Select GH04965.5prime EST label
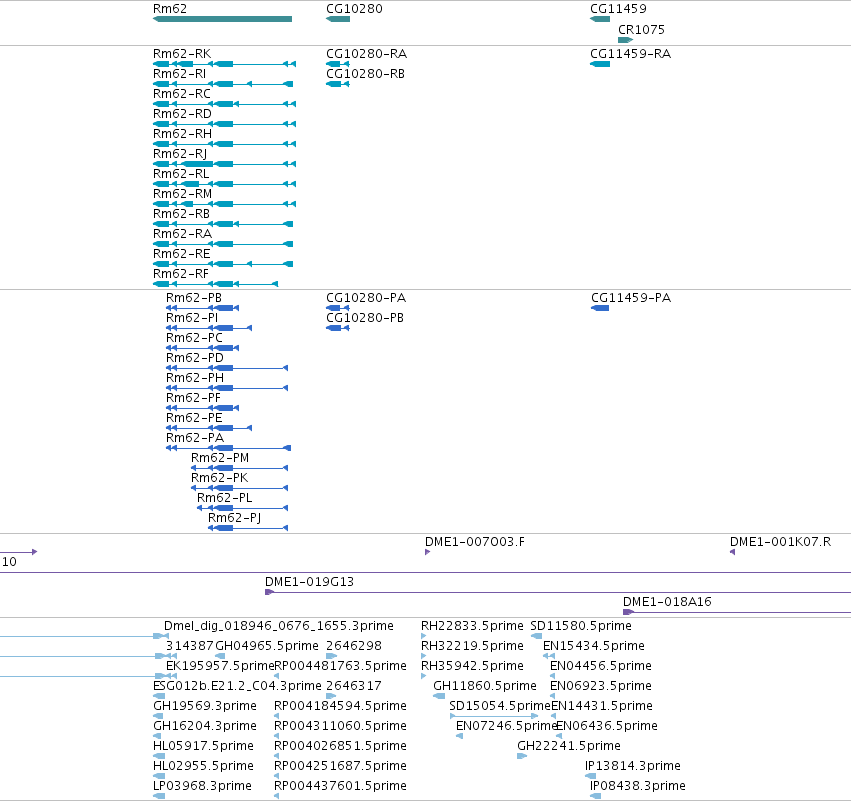851x801 pixels. 267,646
